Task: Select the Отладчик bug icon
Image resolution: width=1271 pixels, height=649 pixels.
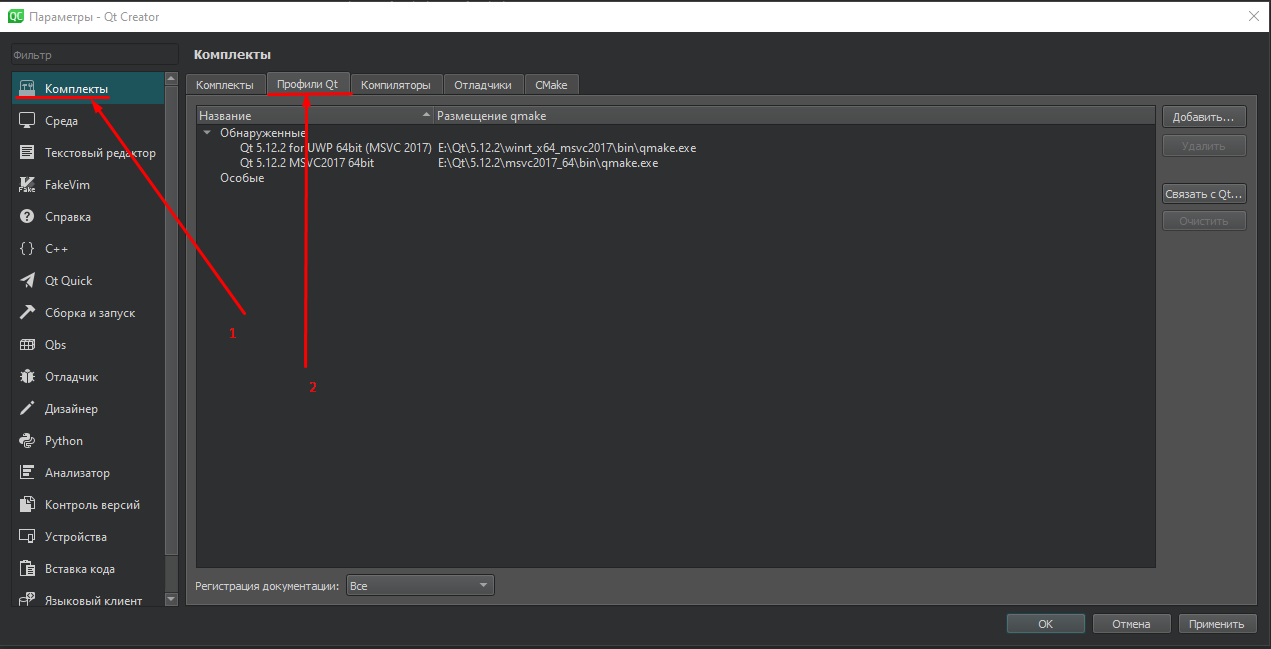Action: pos(28,376)
